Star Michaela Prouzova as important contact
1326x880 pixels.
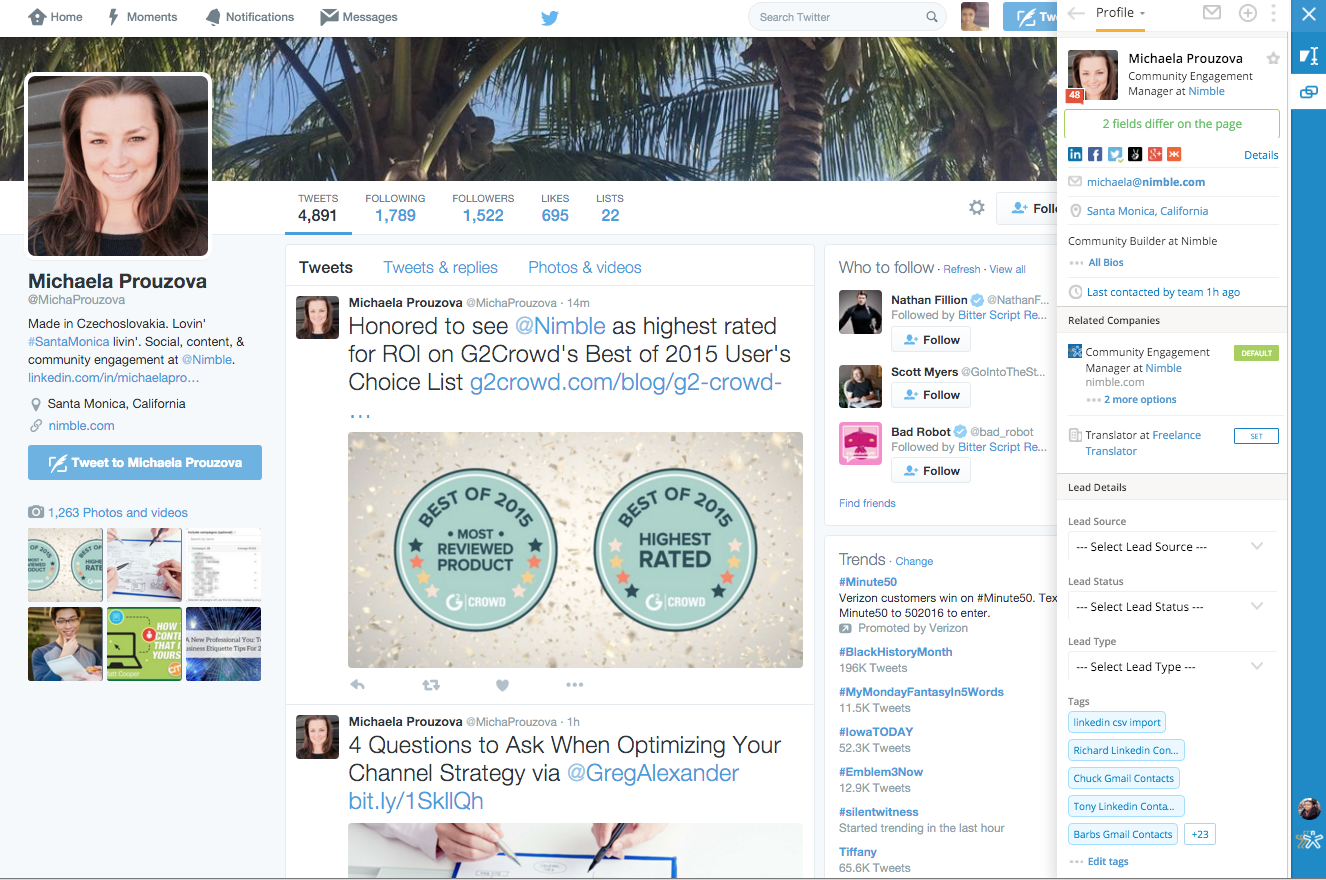coord(1273,58)
